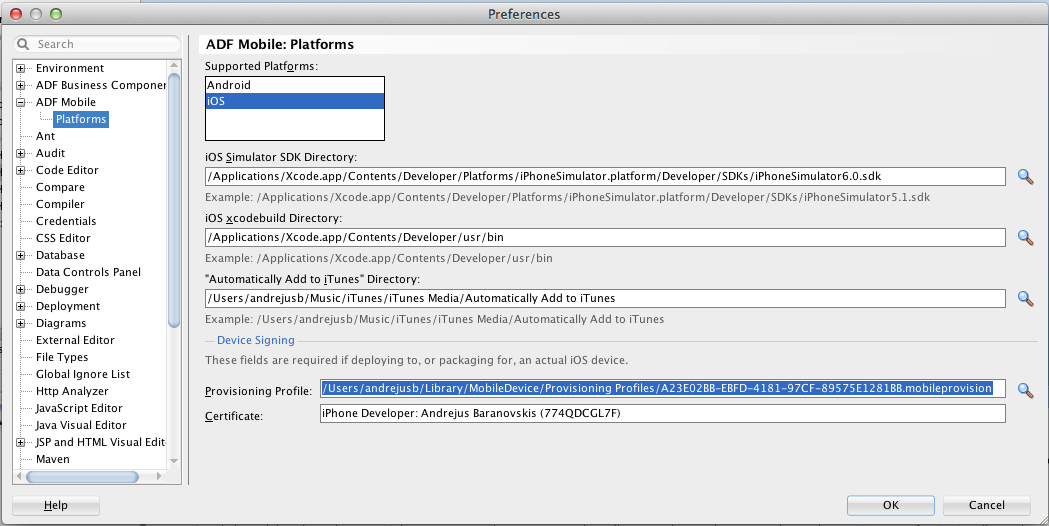
Task: Click the category tree vertical scrollbar
Action: click(174, 200)
